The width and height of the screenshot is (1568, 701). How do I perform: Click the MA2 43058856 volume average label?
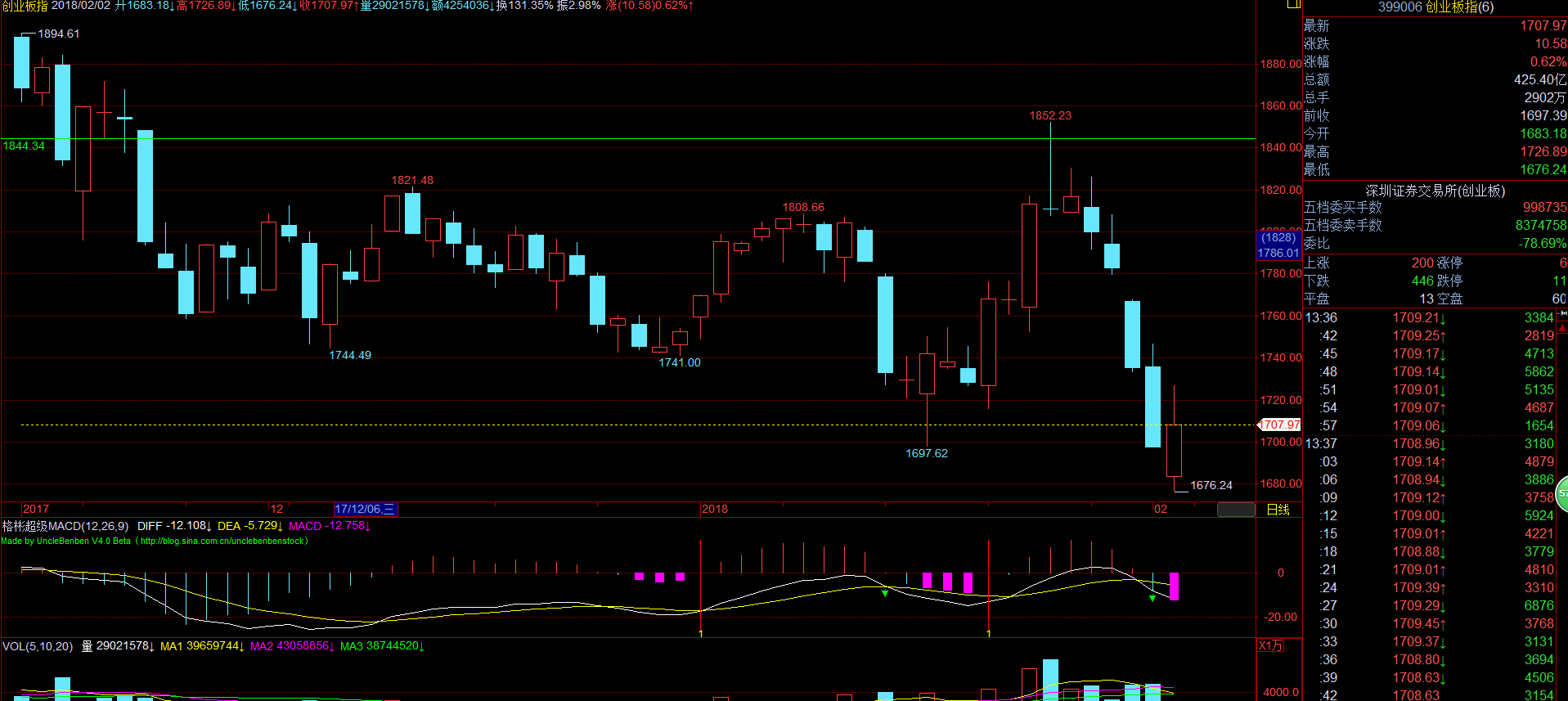[x=293, y=646]
